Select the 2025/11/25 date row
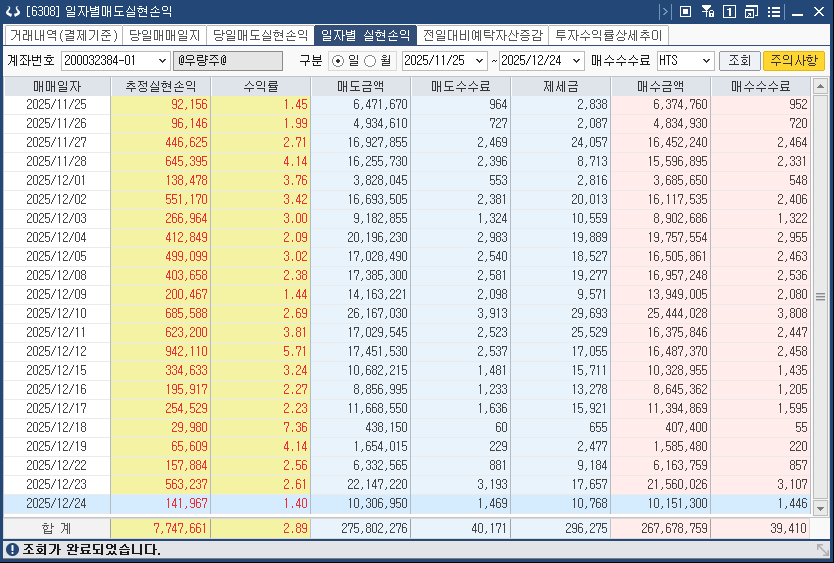Image resolution: width=834 pixels, height=563 pixels. (x=407, y=104)
